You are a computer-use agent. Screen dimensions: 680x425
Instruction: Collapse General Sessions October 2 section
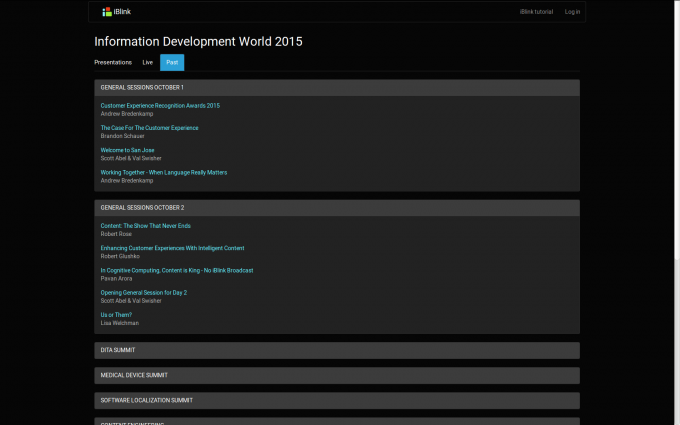pyautogui.click(x=337, y=208)
